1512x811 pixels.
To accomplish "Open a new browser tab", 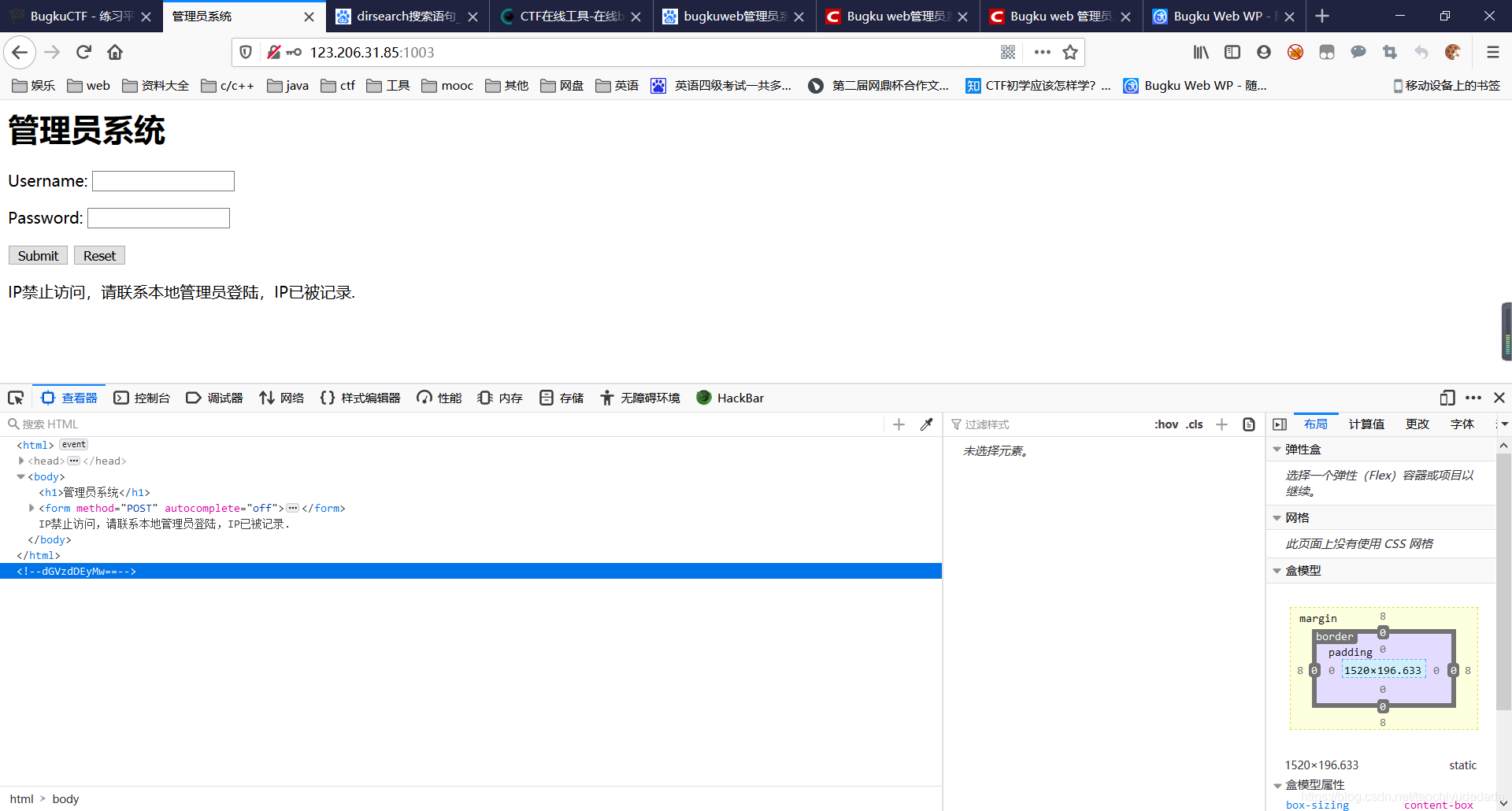I will click(1322, 16).
